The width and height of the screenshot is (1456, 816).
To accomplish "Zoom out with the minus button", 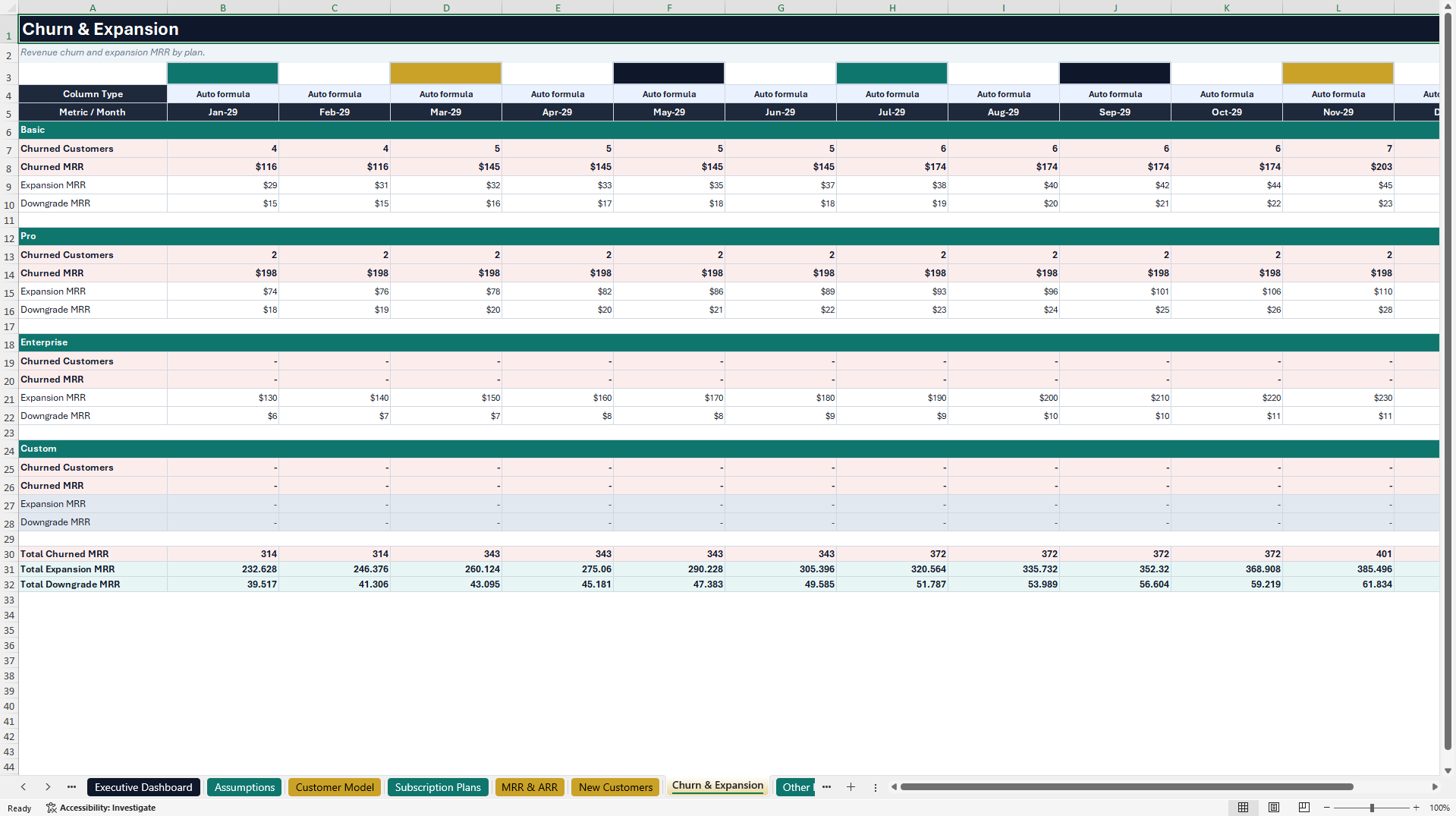I will (x=1326, y=808).
